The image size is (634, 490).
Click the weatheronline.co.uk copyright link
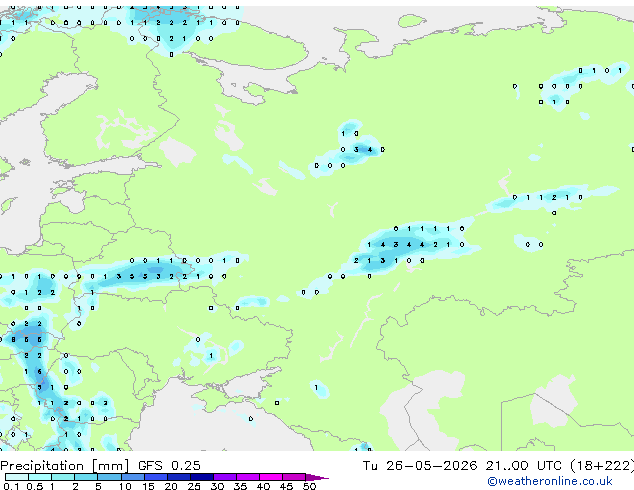550,481
